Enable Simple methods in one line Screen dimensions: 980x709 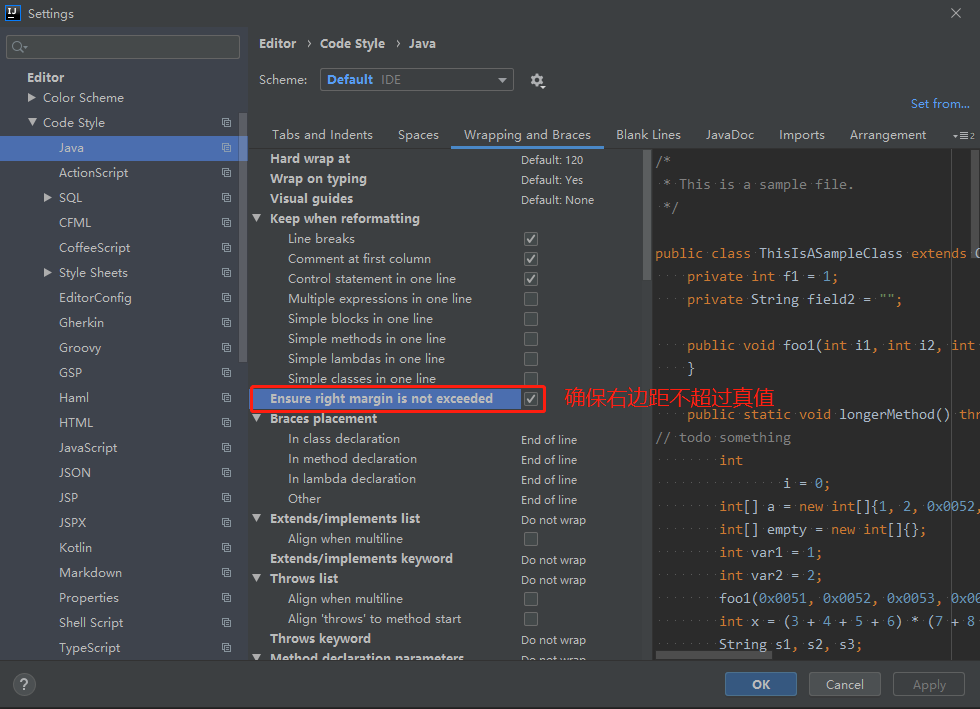pos(531,339)
